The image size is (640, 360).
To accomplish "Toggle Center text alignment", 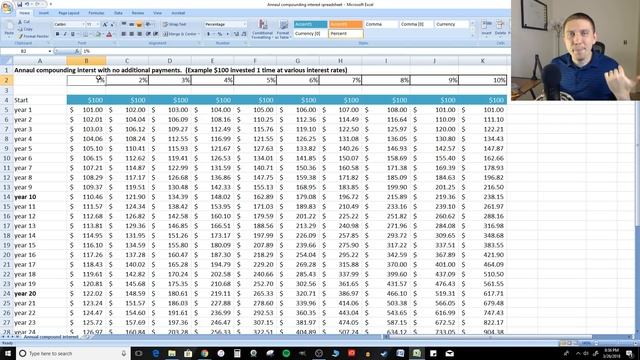I will 131,34.
